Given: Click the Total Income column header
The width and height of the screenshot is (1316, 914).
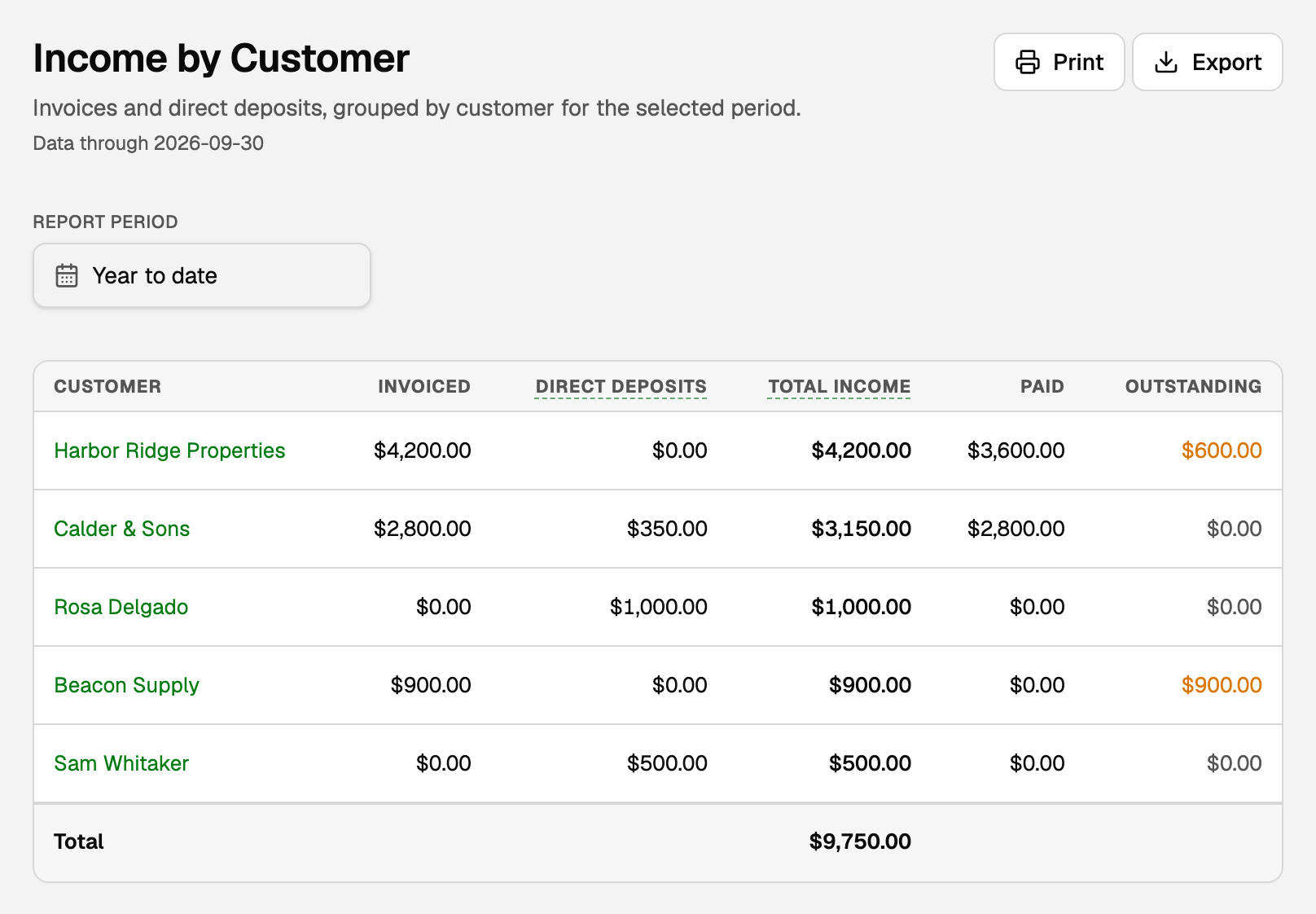Looking at the screenshot, I should 839,386.
